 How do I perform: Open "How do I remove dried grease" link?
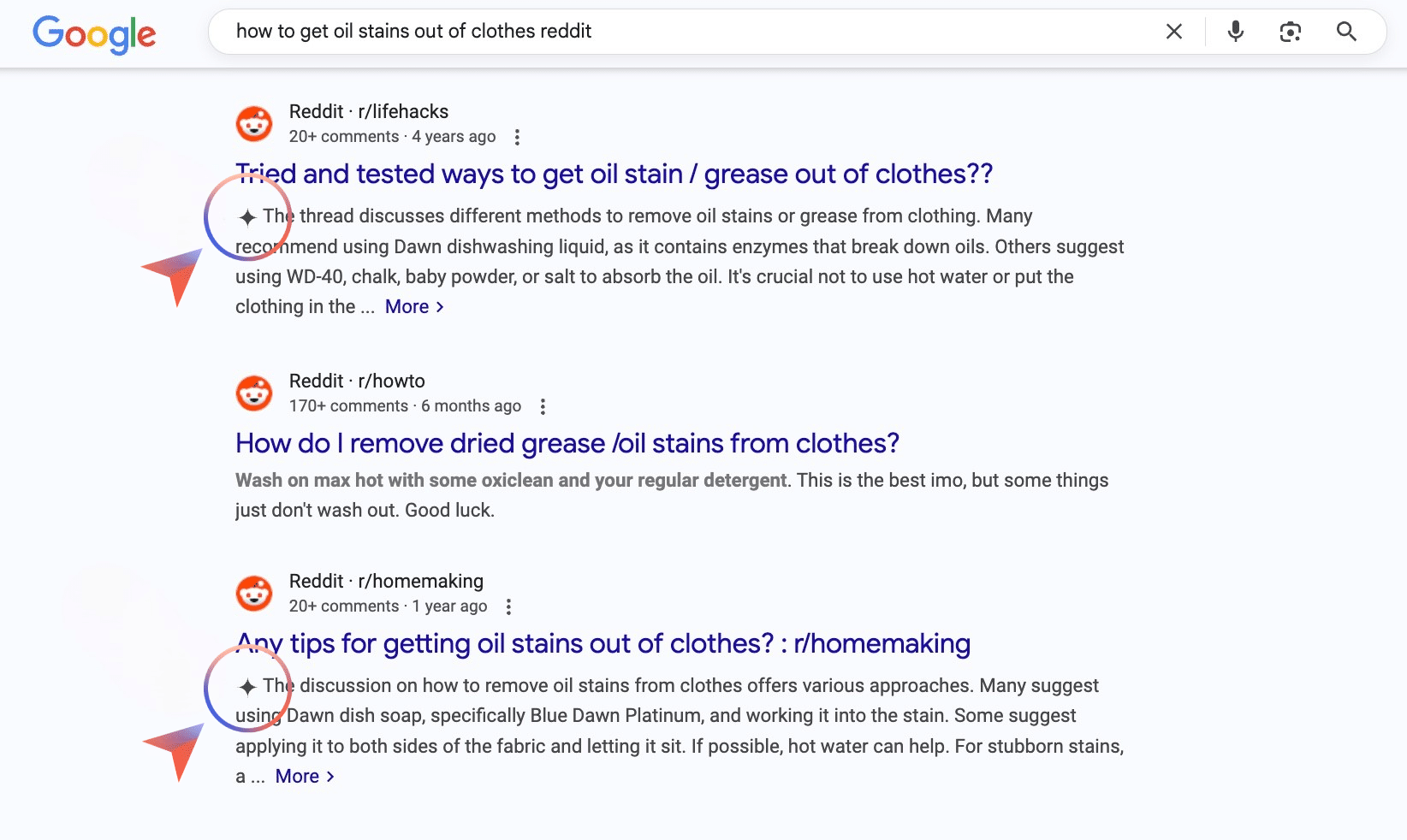pyautogui.click(x=567, y=443)
